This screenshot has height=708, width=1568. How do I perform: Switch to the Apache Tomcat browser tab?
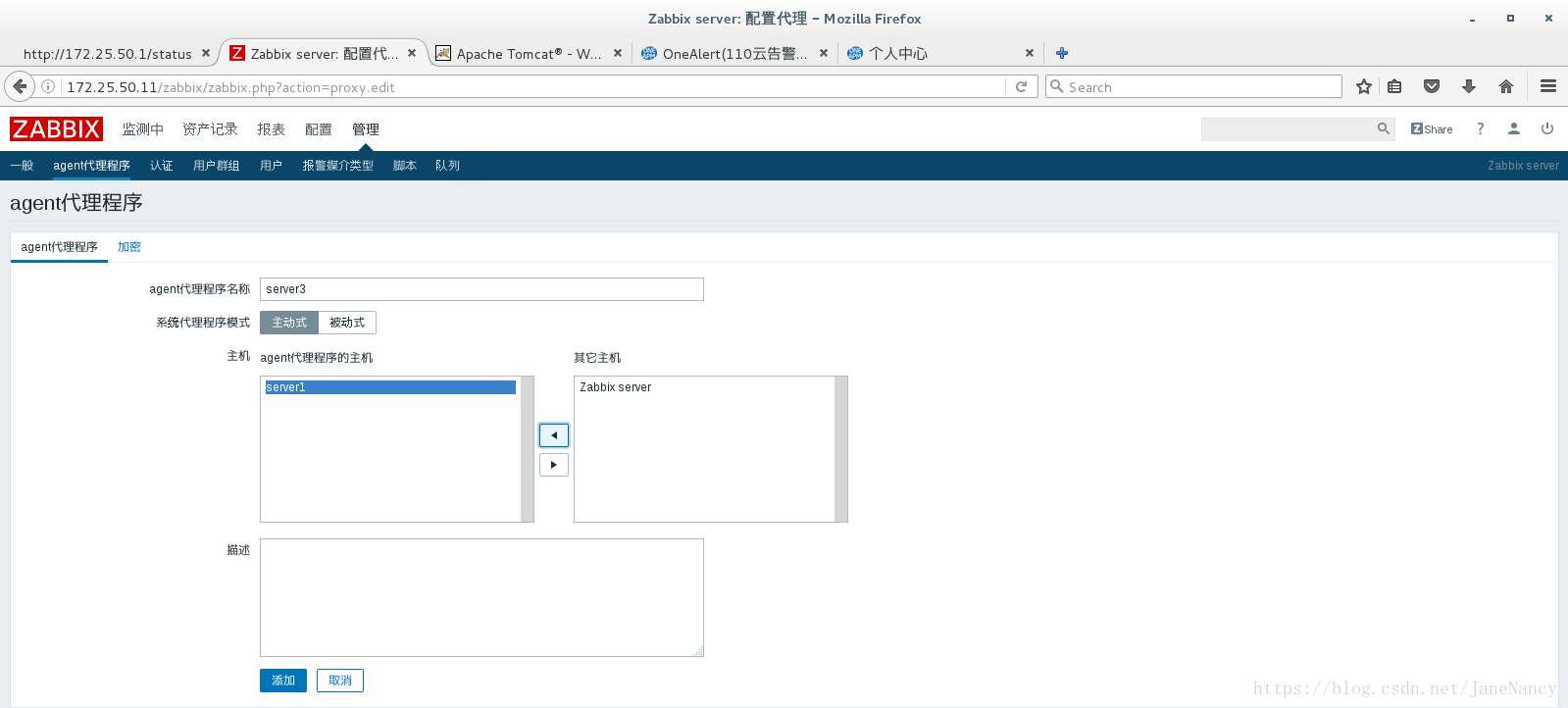point(529,53)
